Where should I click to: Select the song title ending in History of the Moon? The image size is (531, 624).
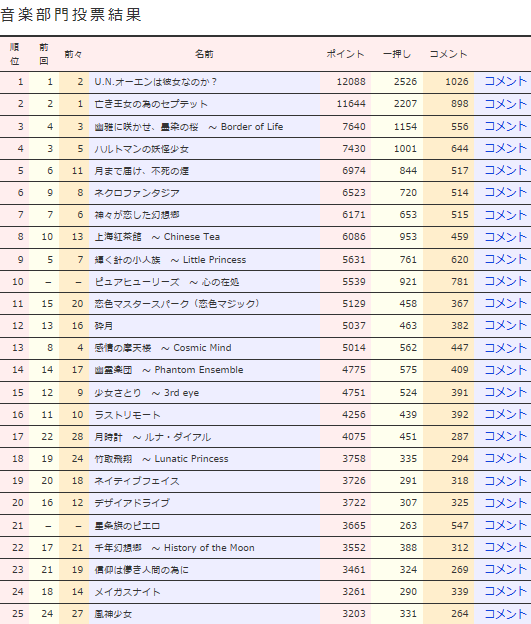coord(174,548)
